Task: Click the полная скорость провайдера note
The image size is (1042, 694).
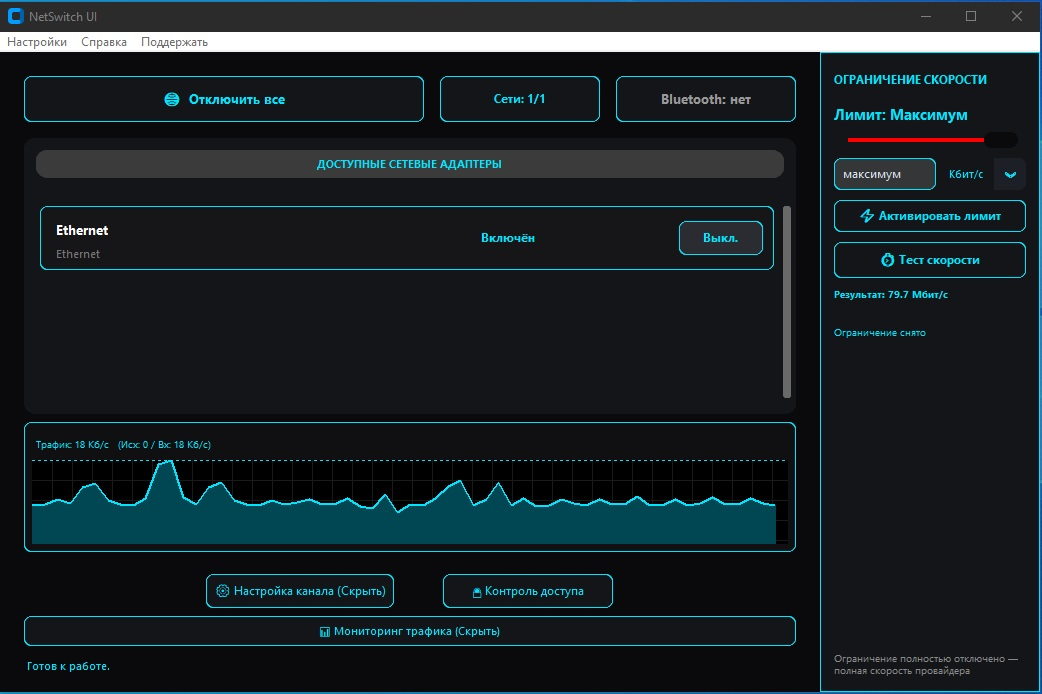Action: click(902, 671)
